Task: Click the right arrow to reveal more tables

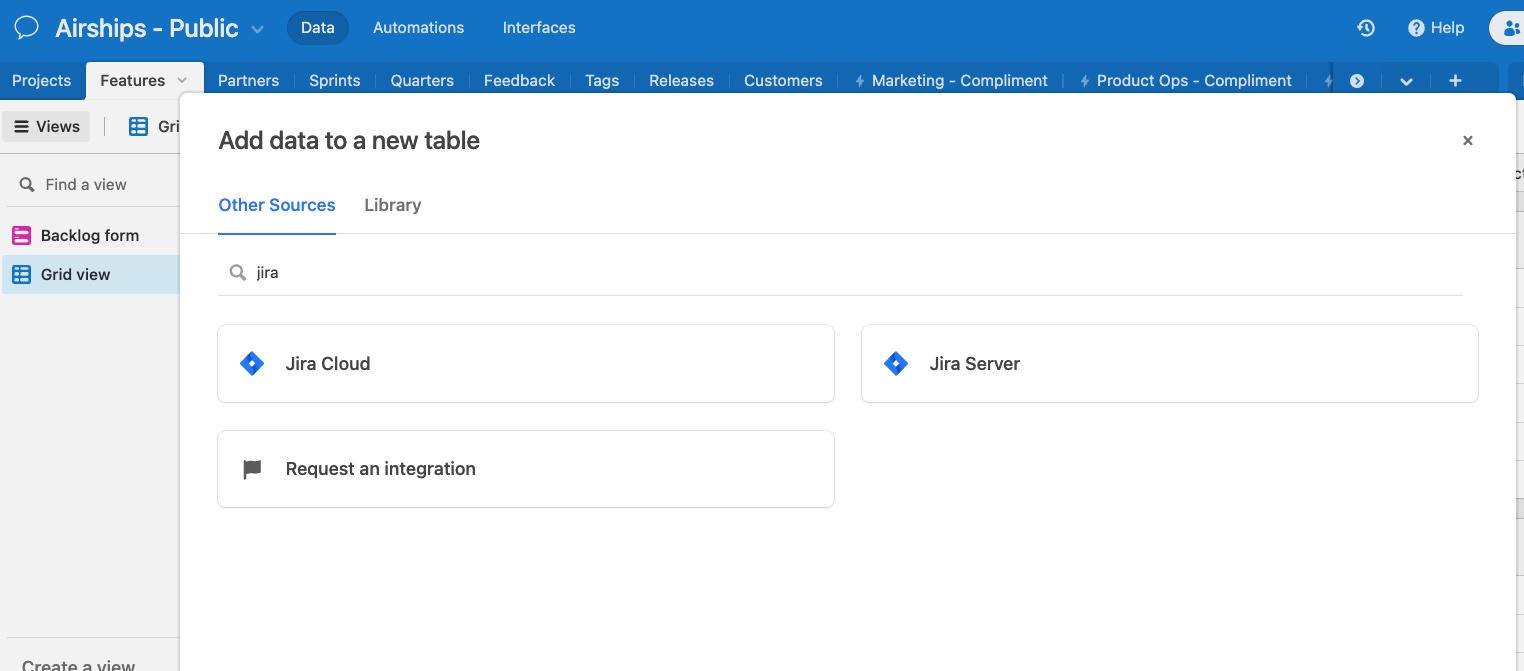Action: (1357, 80)
